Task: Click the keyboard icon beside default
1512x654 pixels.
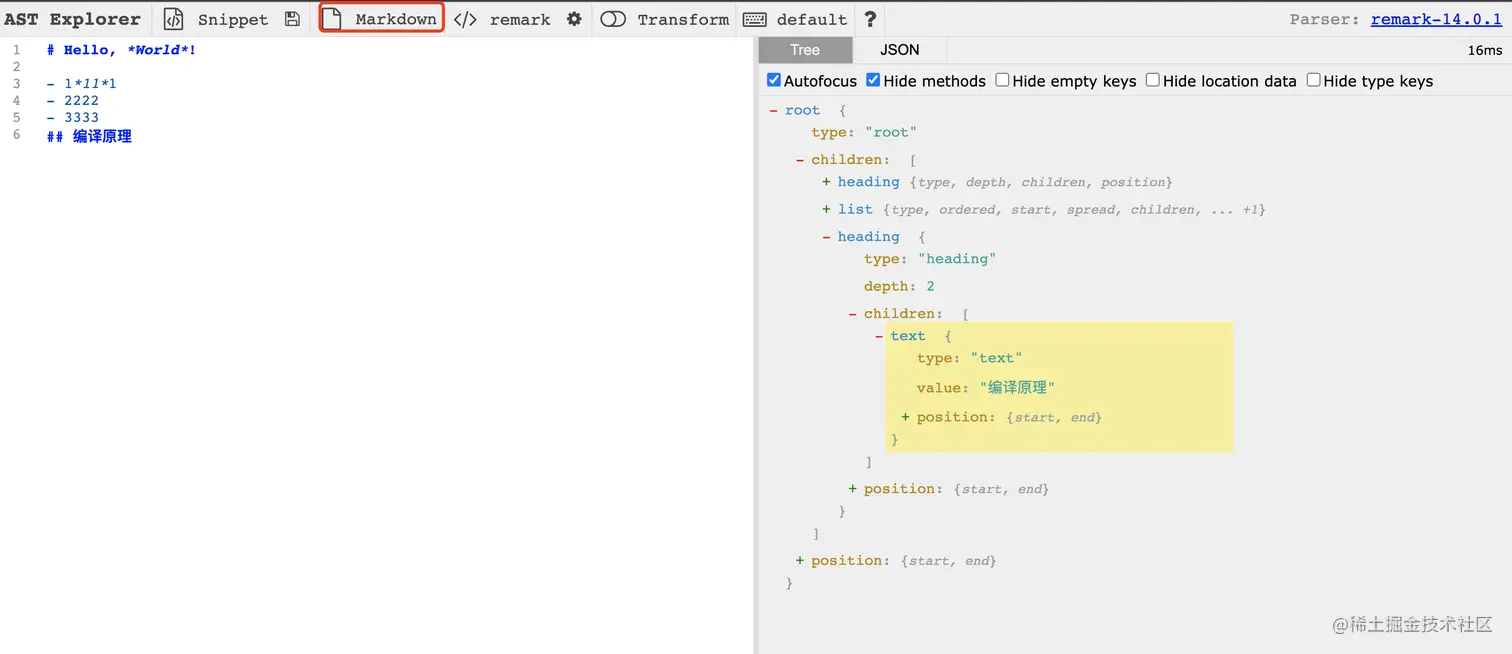Action: pyautogui.click(x=755, y=19)
